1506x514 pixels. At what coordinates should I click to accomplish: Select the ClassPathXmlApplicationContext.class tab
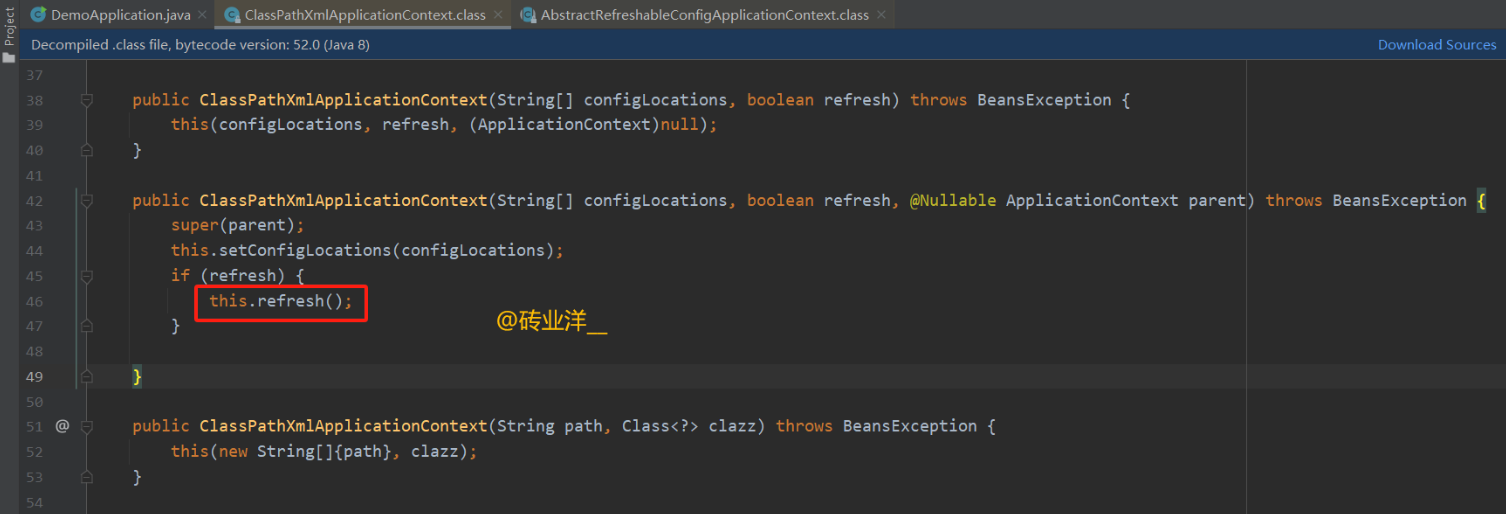365,15
